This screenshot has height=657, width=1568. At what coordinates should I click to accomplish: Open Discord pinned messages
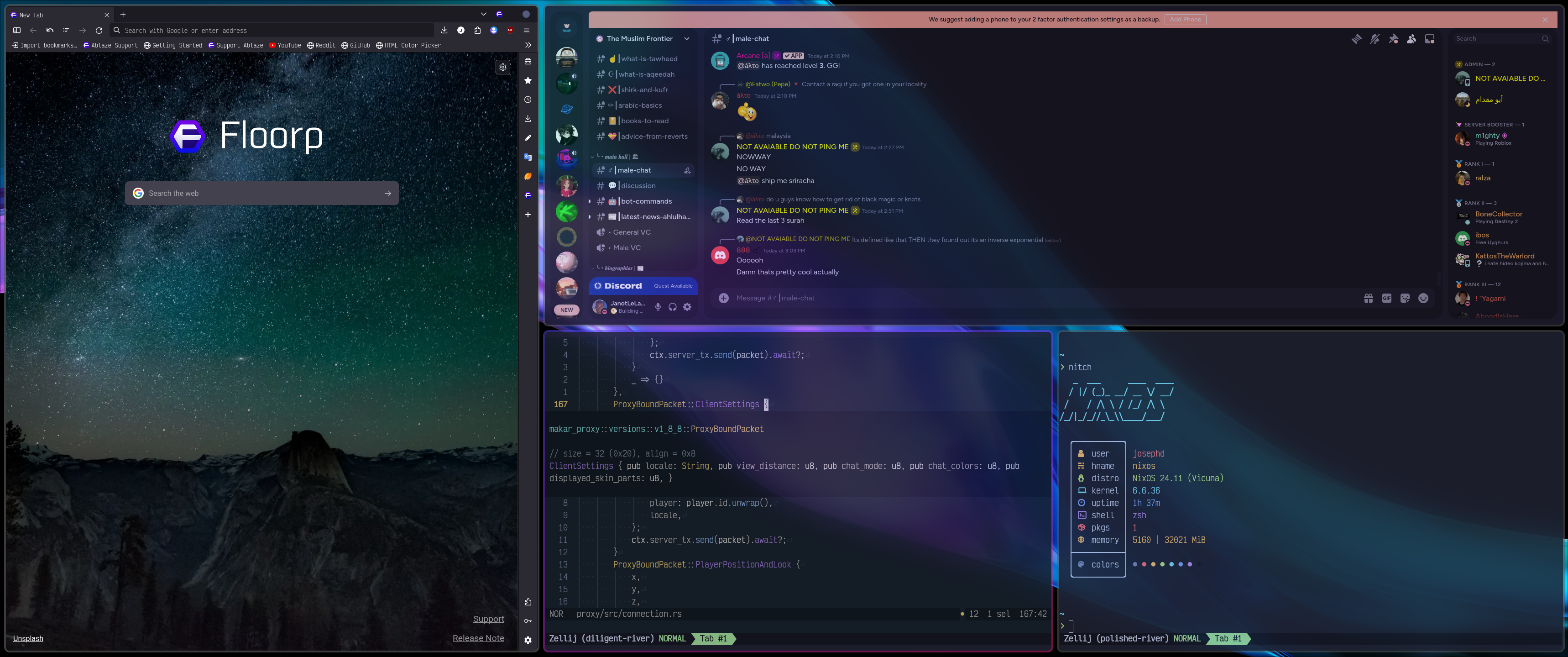coord(1393,39)
